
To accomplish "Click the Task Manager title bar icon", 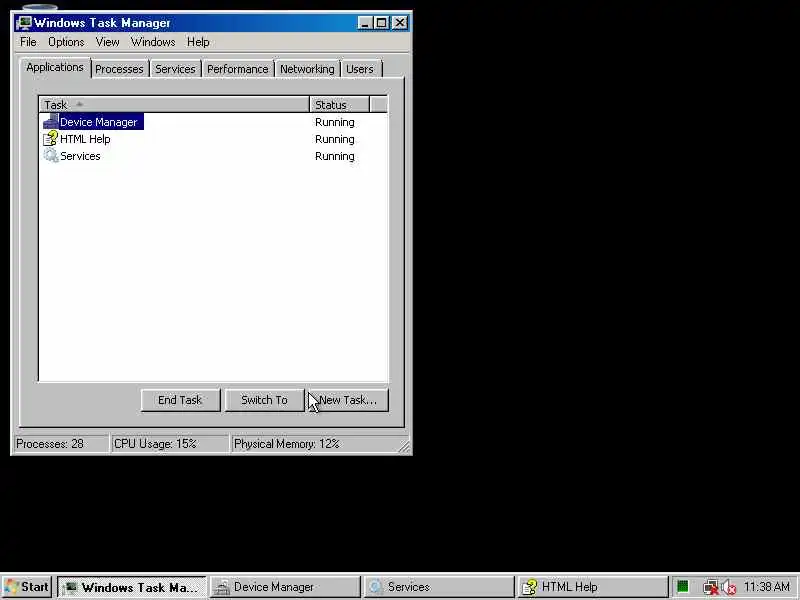I will 23,23.
